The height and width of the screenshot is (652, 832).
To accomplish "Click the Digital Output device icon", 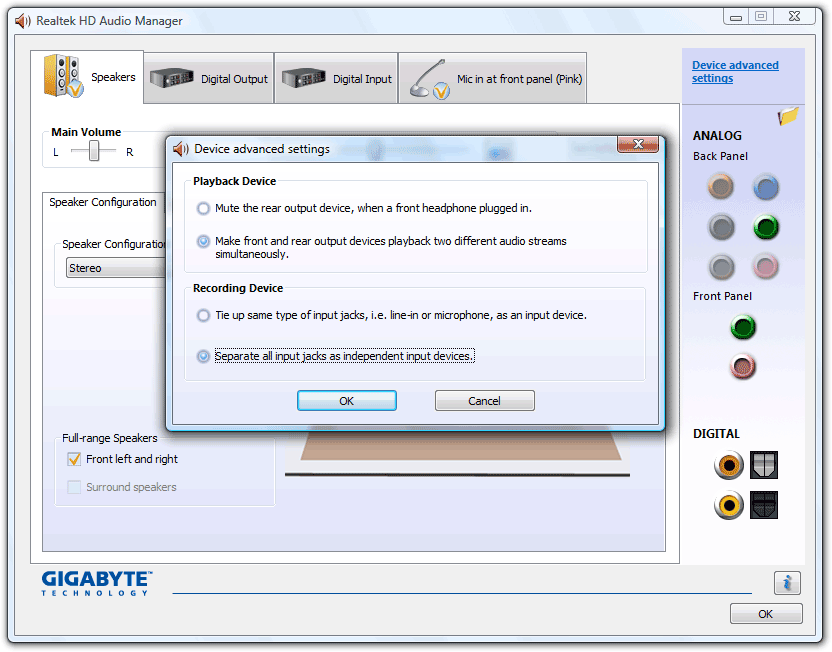I will 171,78.
